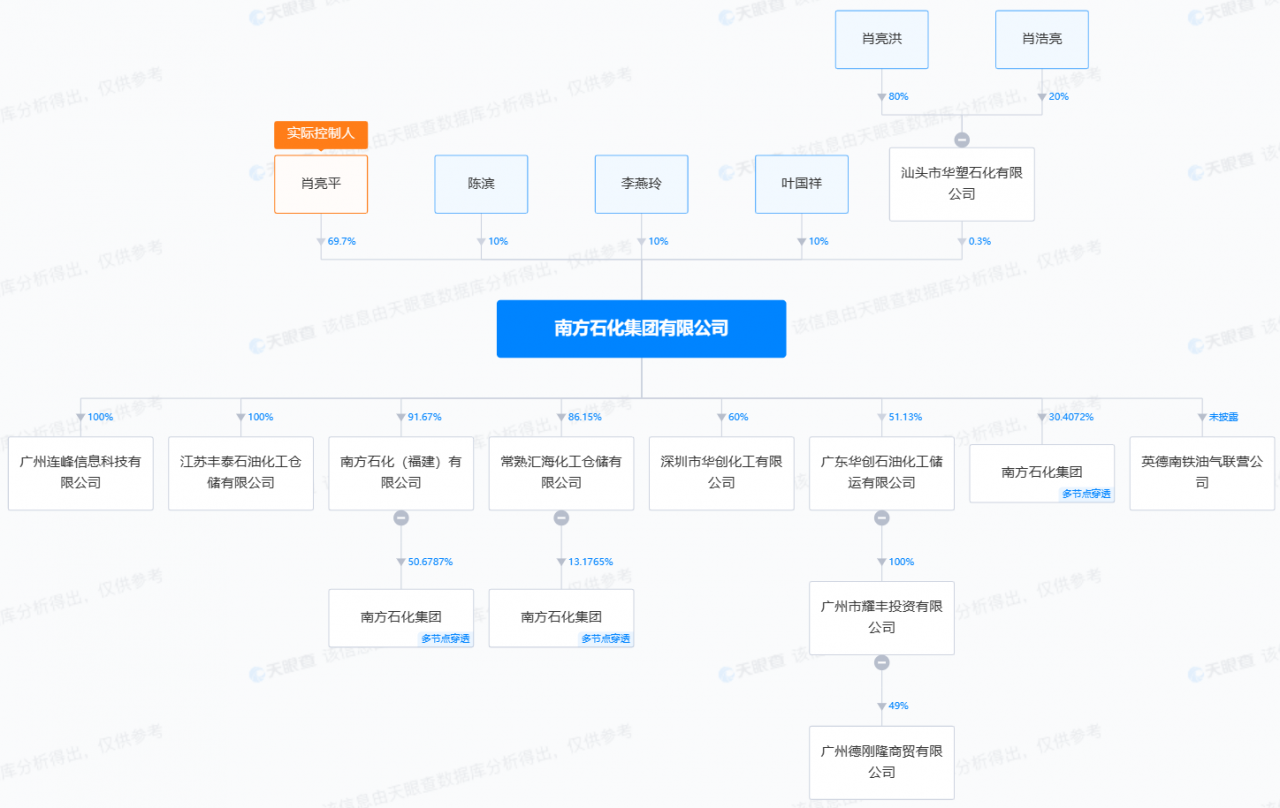Click 多节点穿透 tag under 50.6787% node
1280x808 pixels.
[x=445, y=639]
